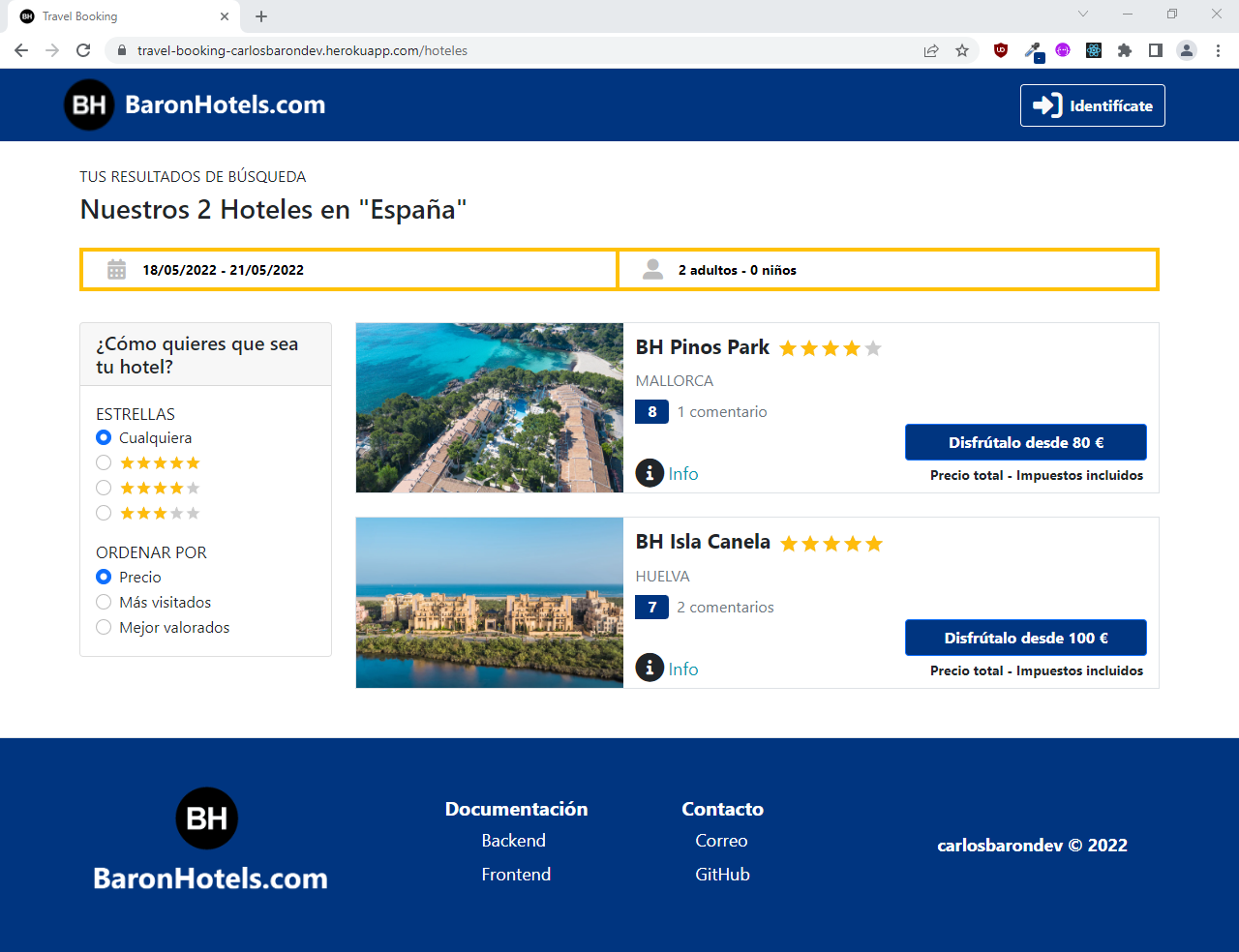Expand the tab search chevron
Screen dimensions: 1239x952
coord(1083,15)
